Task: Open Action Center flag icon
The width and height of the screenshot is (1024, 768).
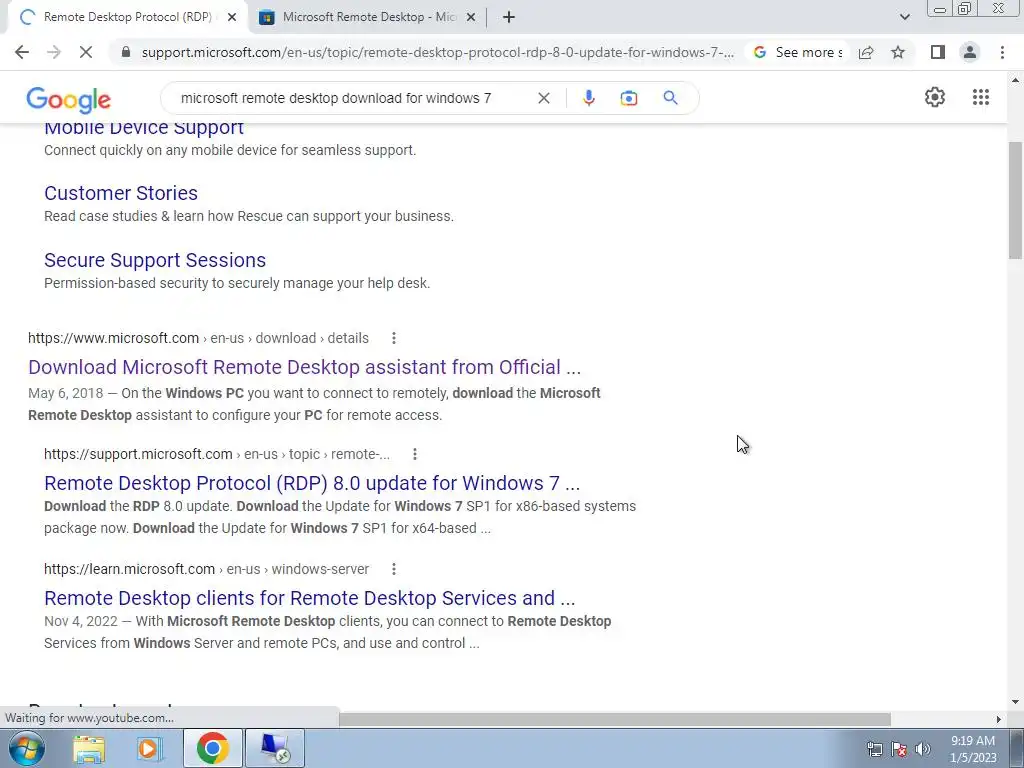Action: point(899,749)
